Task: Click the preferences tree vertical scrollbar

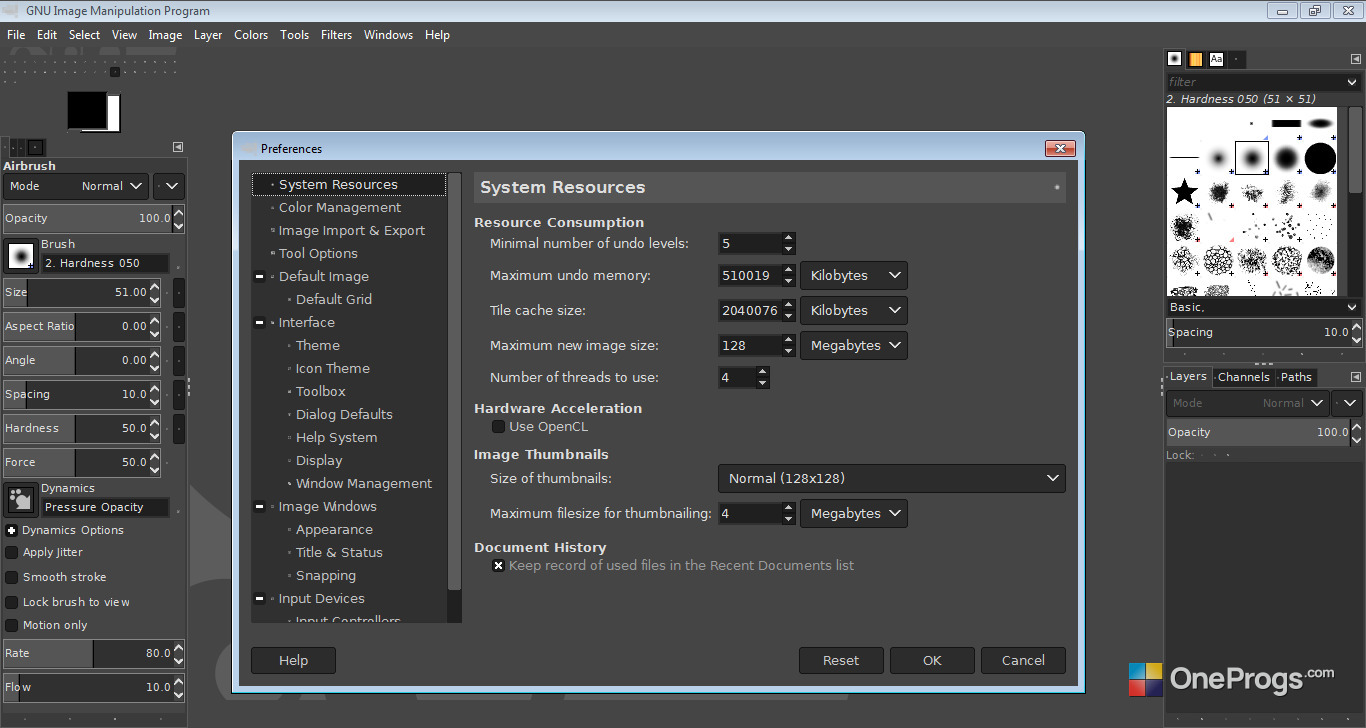Action: coord(454,382)
